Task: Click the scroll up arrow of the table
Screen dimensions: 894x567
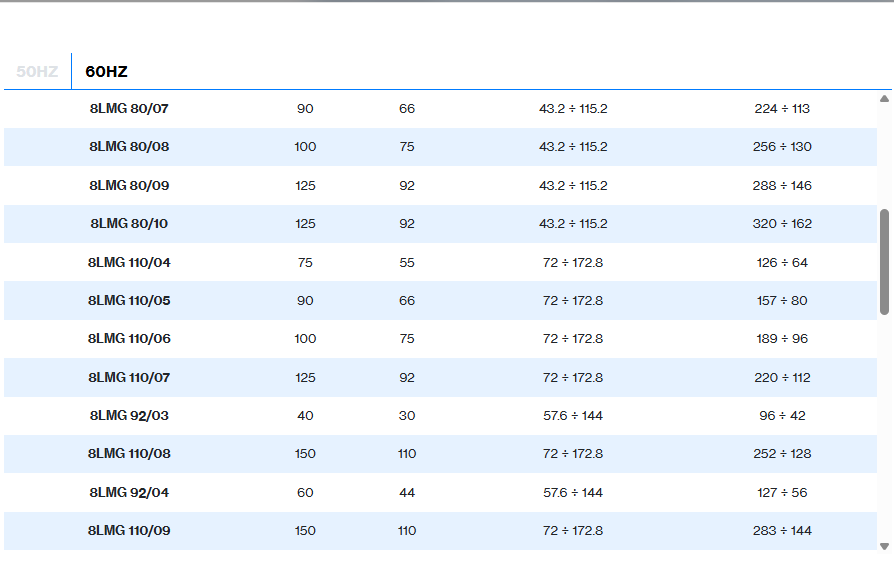Action: (x=884, y=98)
